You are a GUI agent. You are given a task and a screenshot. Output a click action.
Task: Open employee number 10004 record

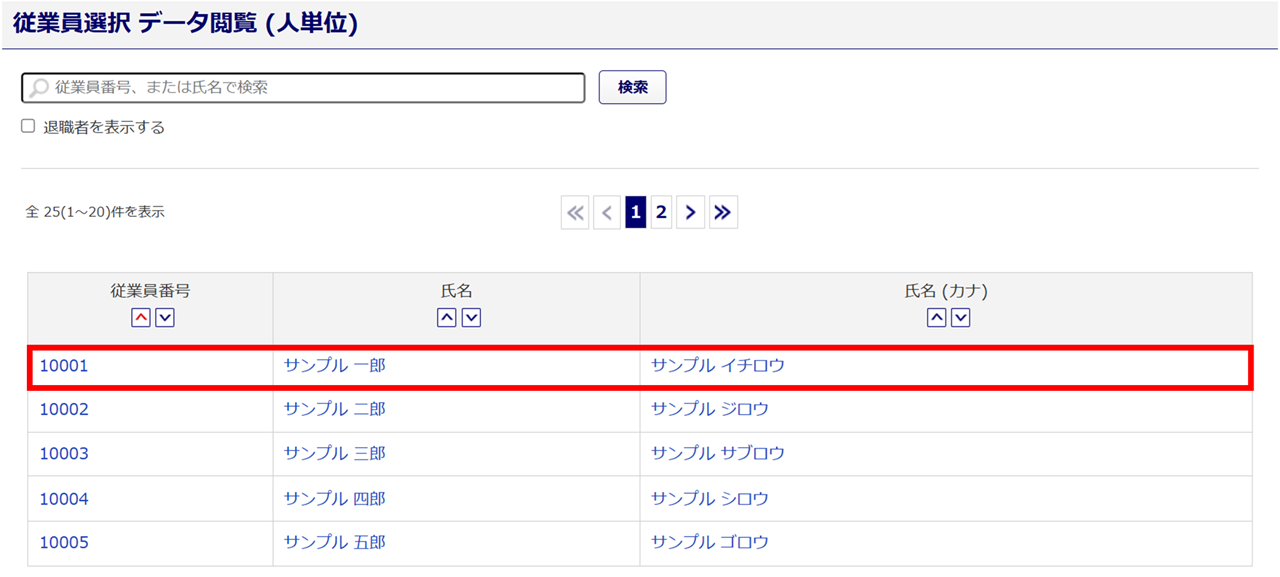64,498
